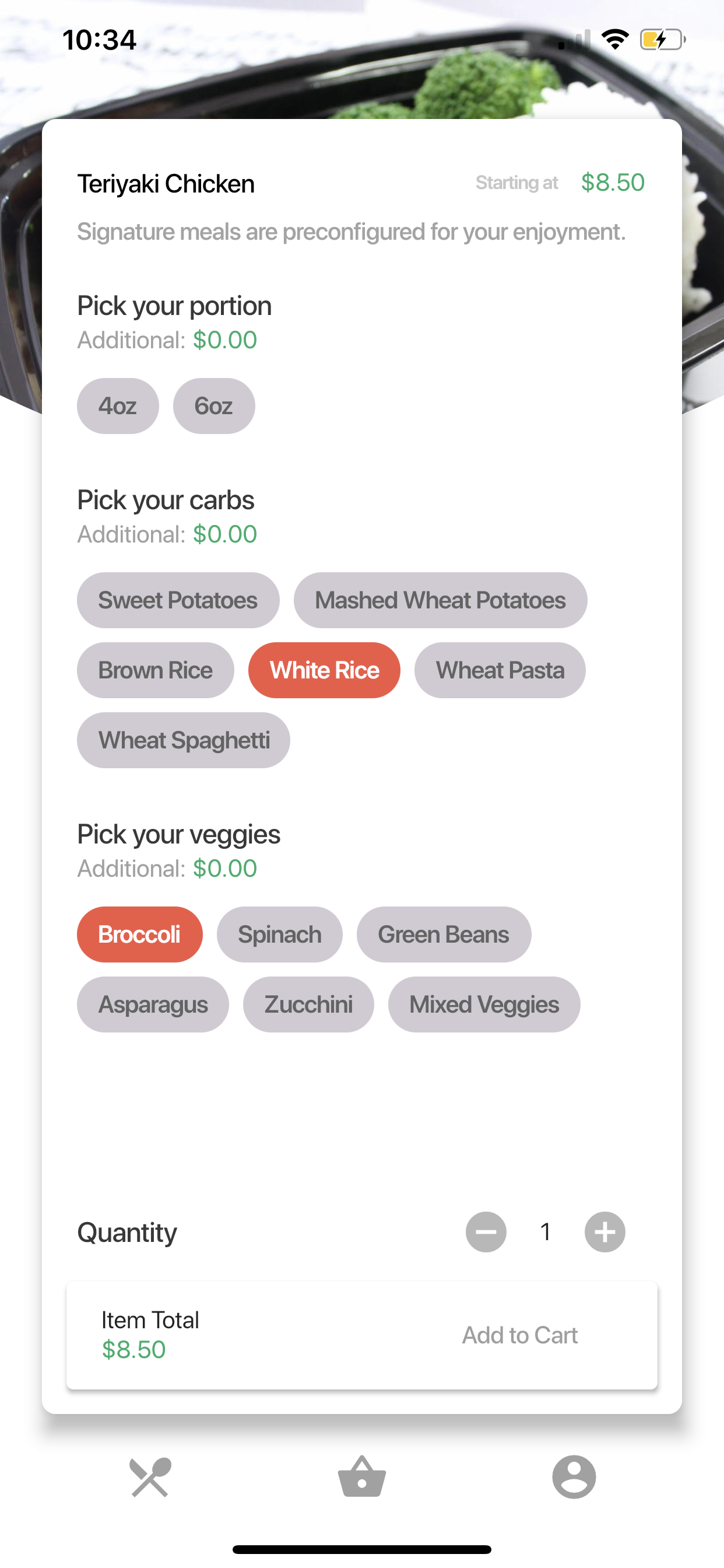Choose Sweet Potatoes as carbs
724x1568 pixels.
pos(178,600)
